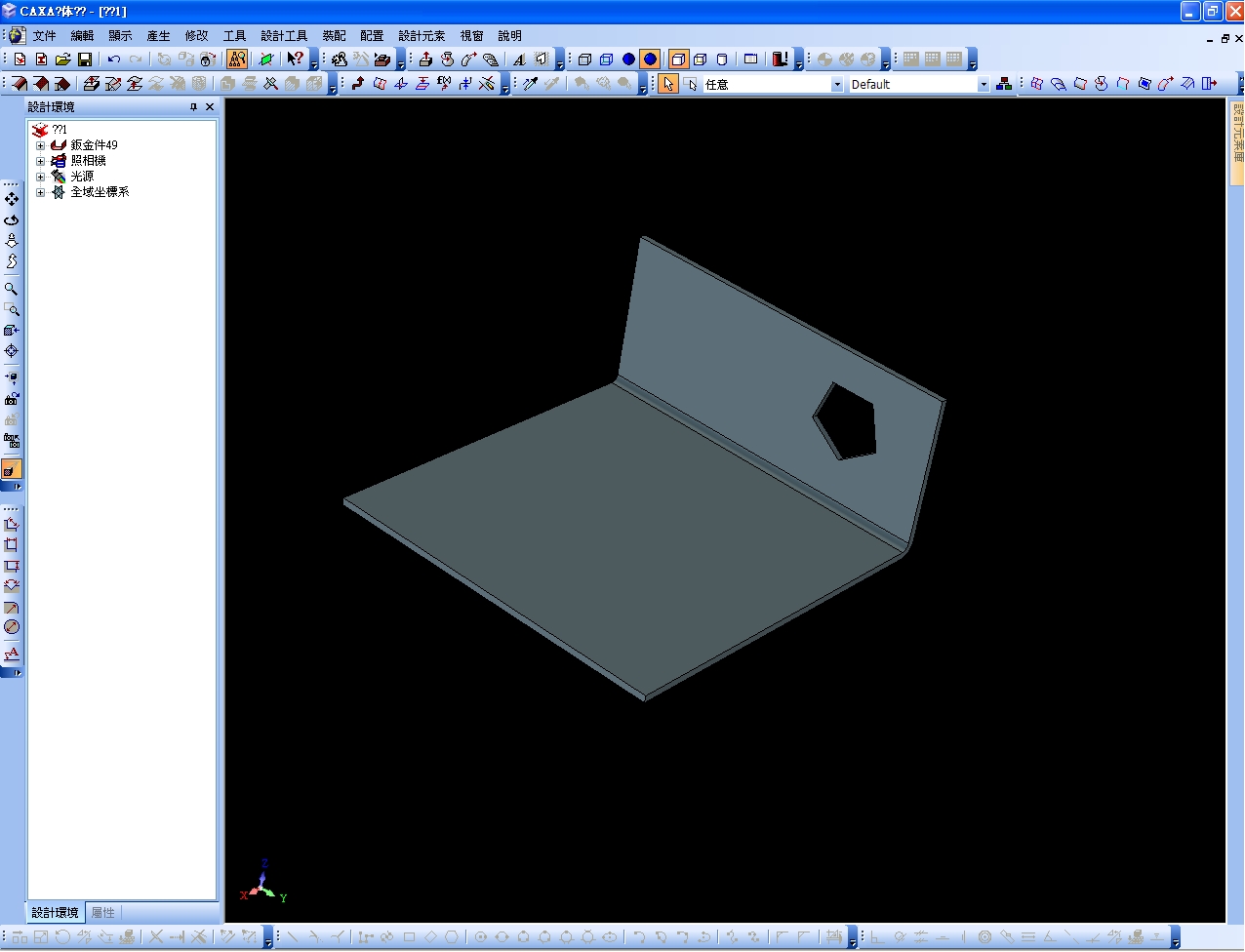1245x952 pixels.
Task: Click the What's This help cursor icon
Action: pos(295,59)
